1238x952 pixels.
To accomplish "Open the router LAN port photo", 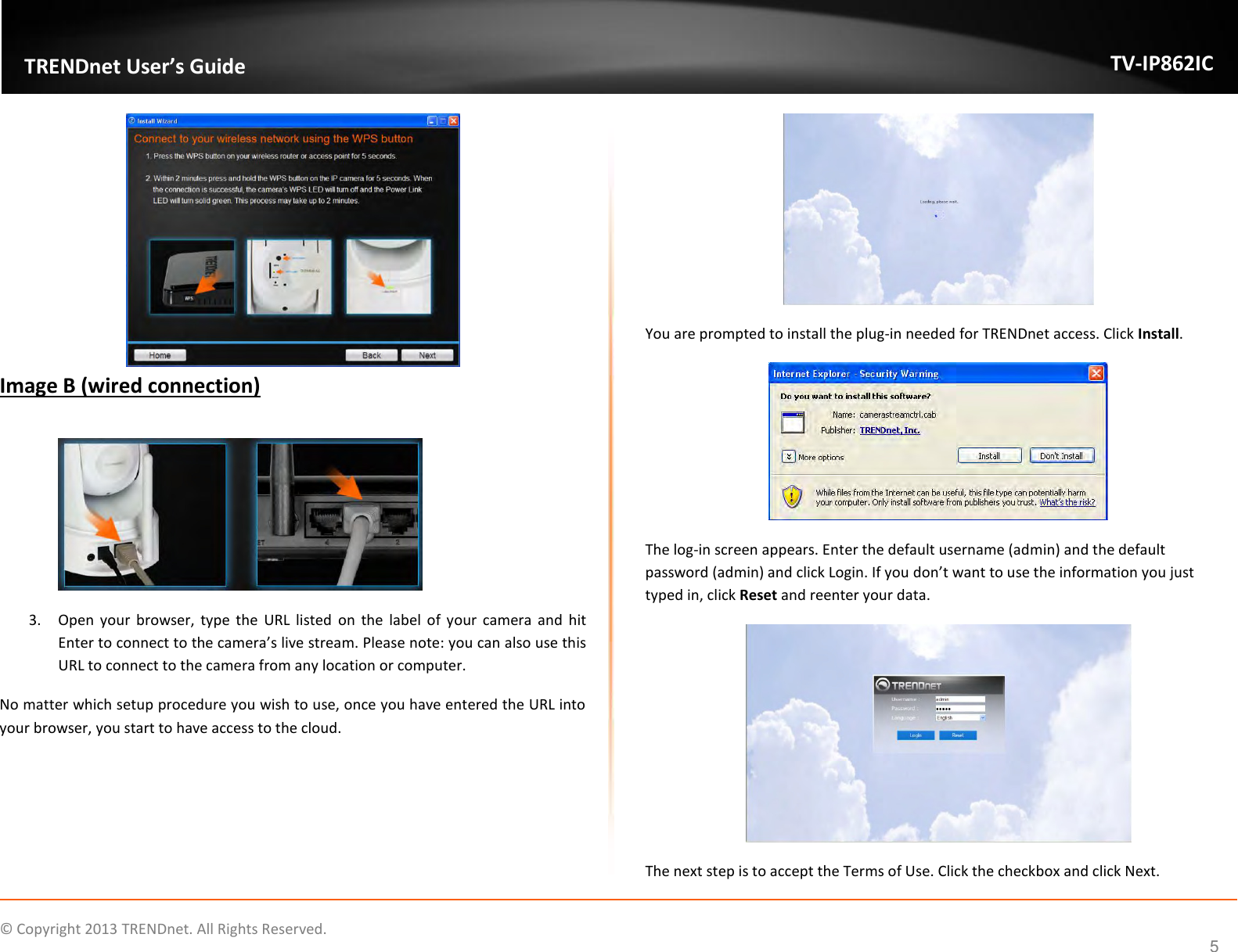I will 337,515.
